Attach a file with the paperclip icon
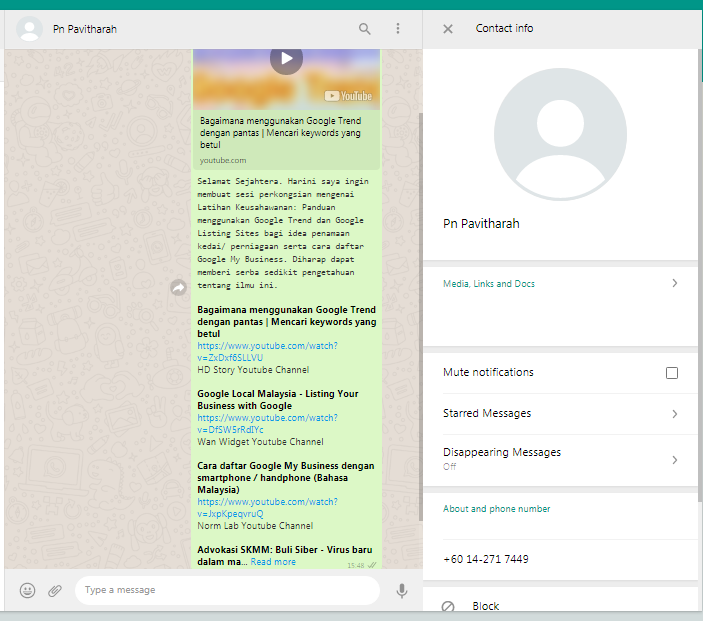 pos(55,591)
